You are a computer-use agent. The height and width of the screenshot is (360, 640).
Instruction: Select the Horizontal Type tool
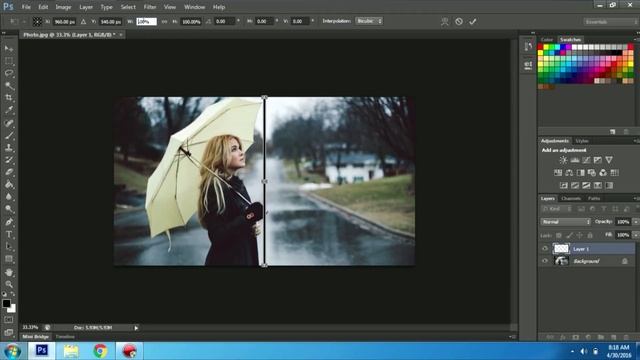tap(9, 234)
